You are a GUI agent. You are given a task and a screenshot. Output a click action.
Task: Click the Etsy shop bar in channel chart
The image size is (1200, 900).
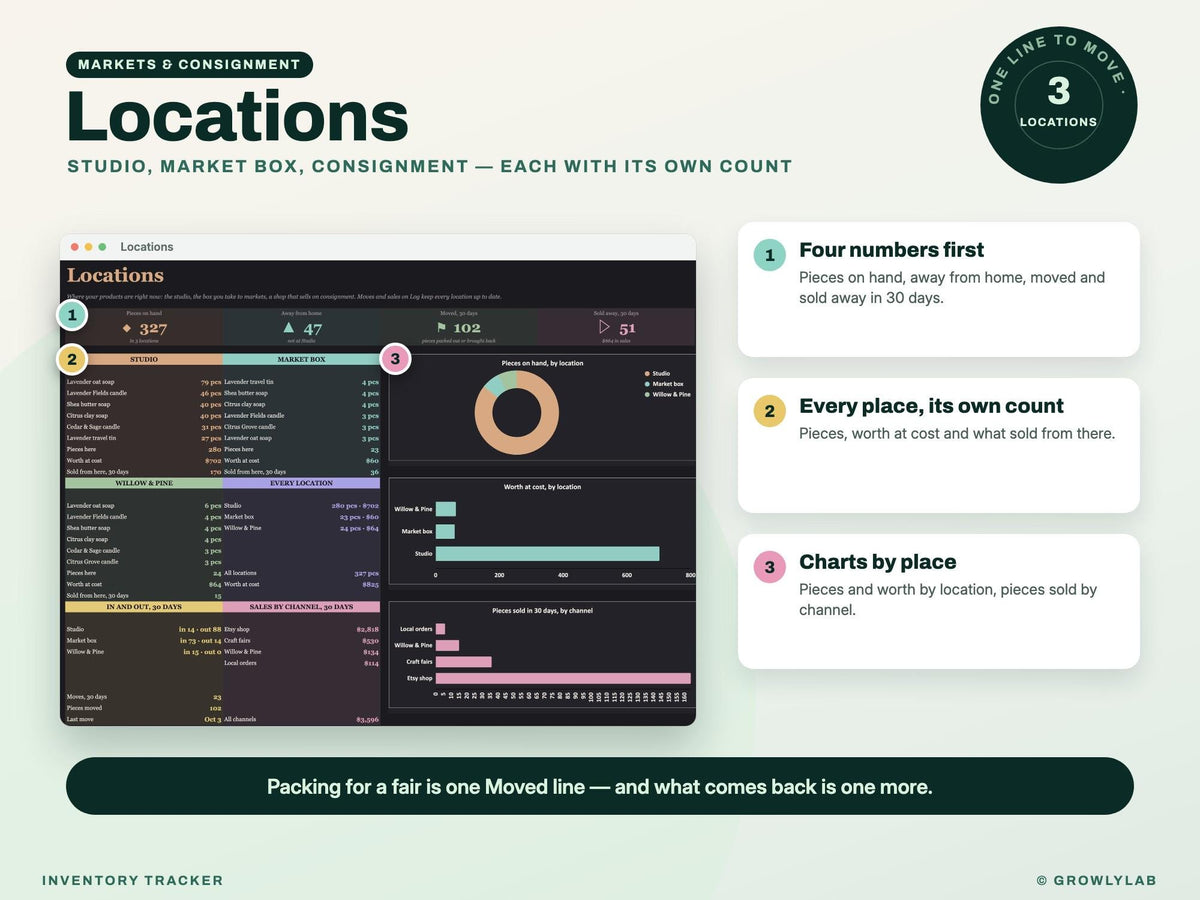click(563, 678)
